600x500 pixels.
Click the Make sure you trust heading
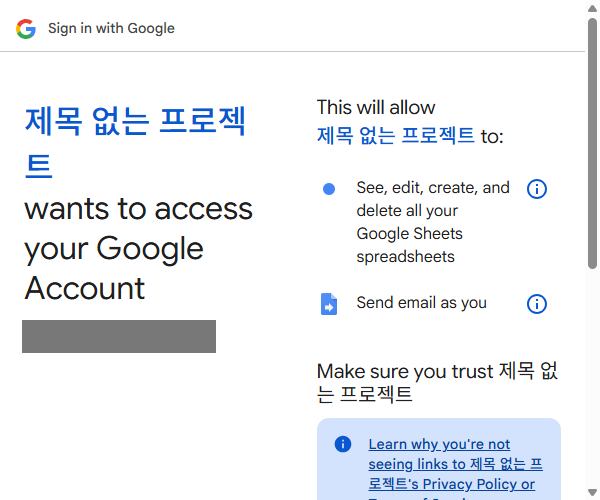click(x=437, y=383)
